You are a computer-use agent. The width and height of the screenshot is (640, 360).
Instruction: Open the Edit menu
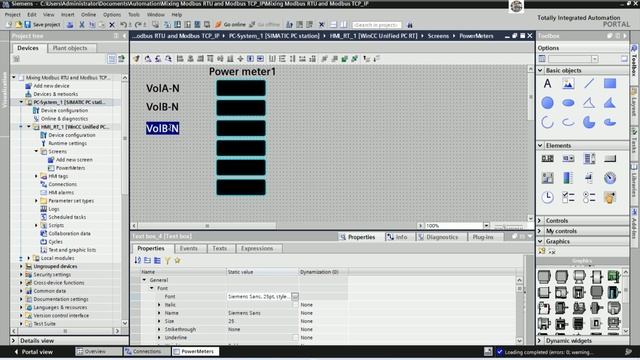(x=32, y=14)
